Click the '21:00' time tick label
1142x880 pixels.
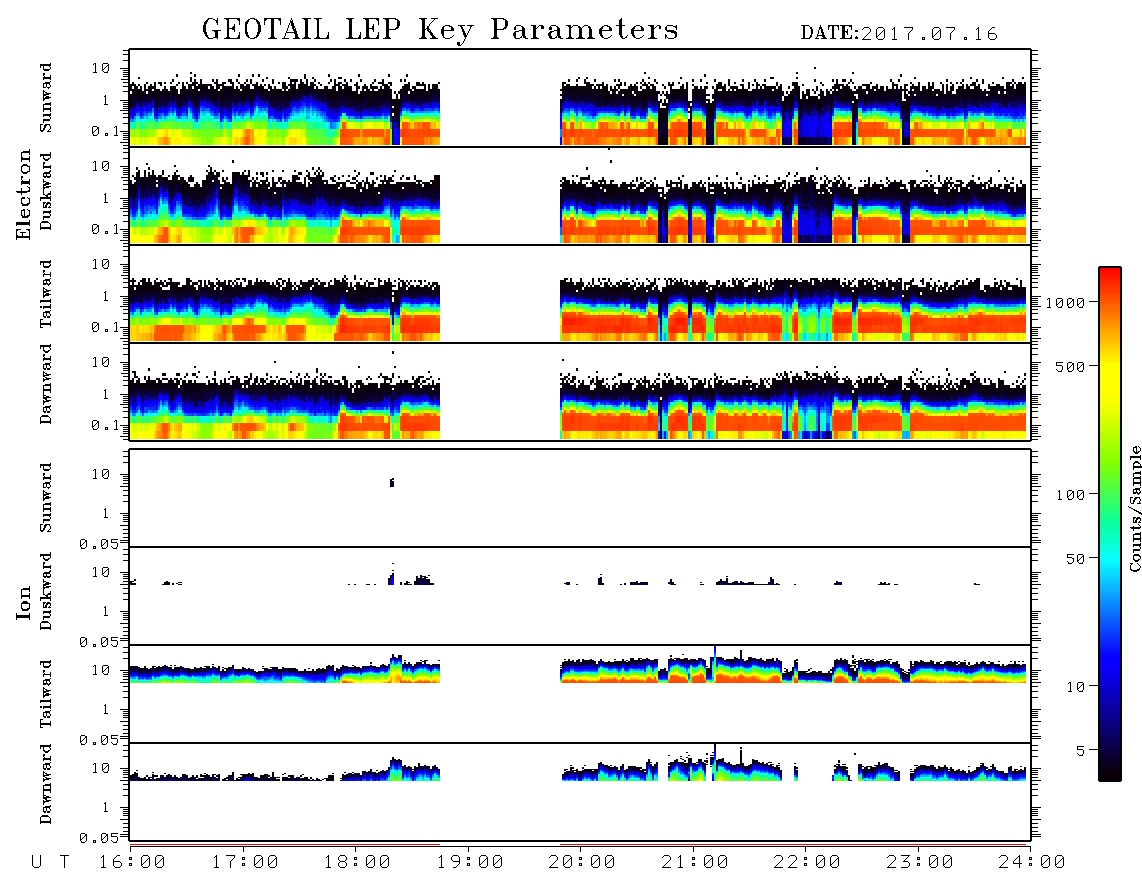click(695, 863)
